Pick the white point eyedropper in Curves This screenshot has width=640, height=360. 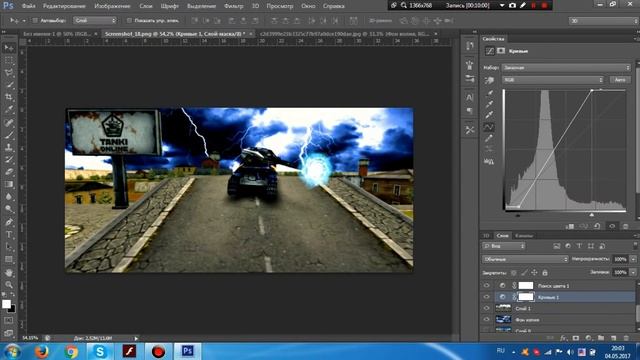(x=489, y=116)
